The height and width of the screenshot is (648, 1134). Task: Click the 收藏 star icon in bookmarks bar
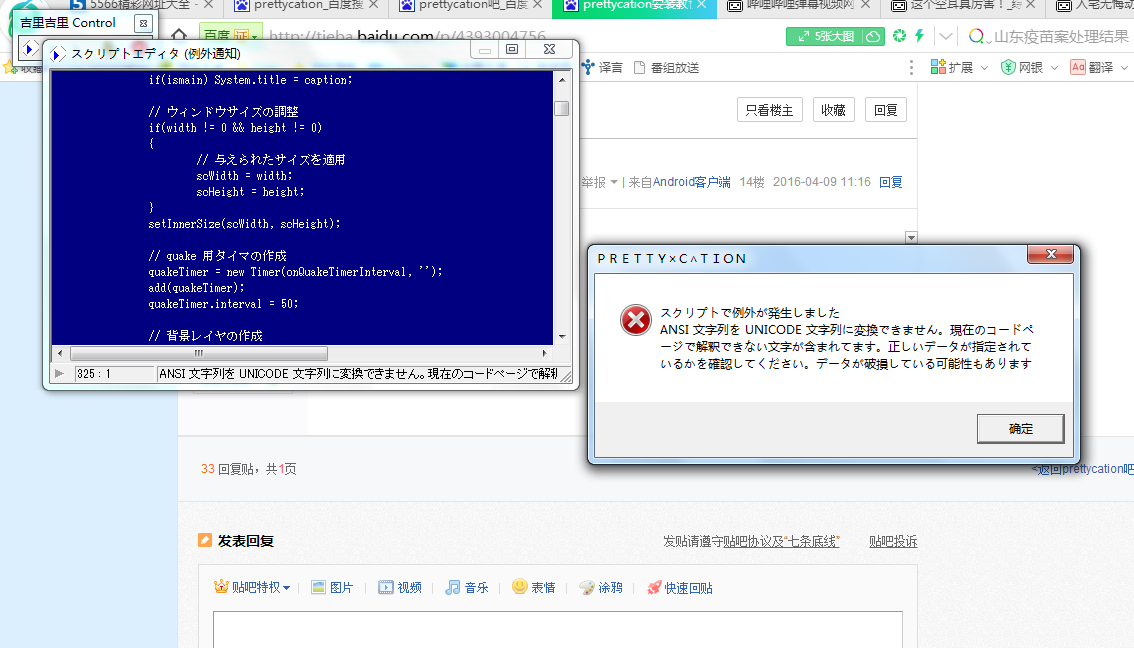click(x=10, y=68)
